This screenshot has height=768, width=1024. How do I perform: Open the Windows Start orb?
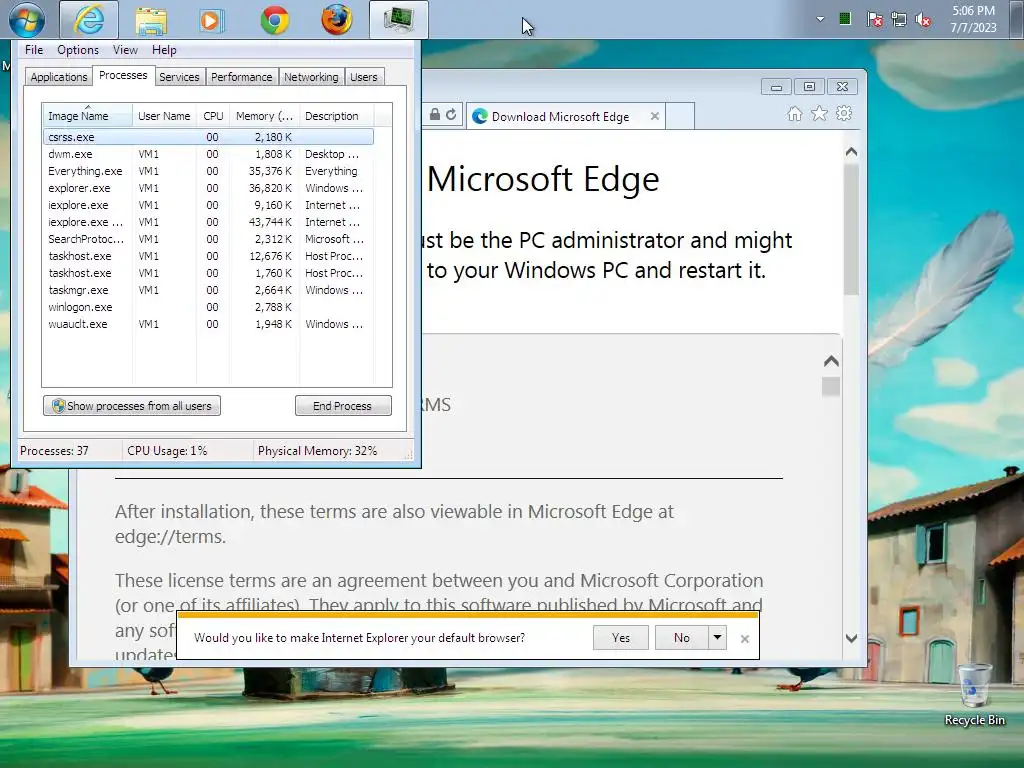pos(27,20)
